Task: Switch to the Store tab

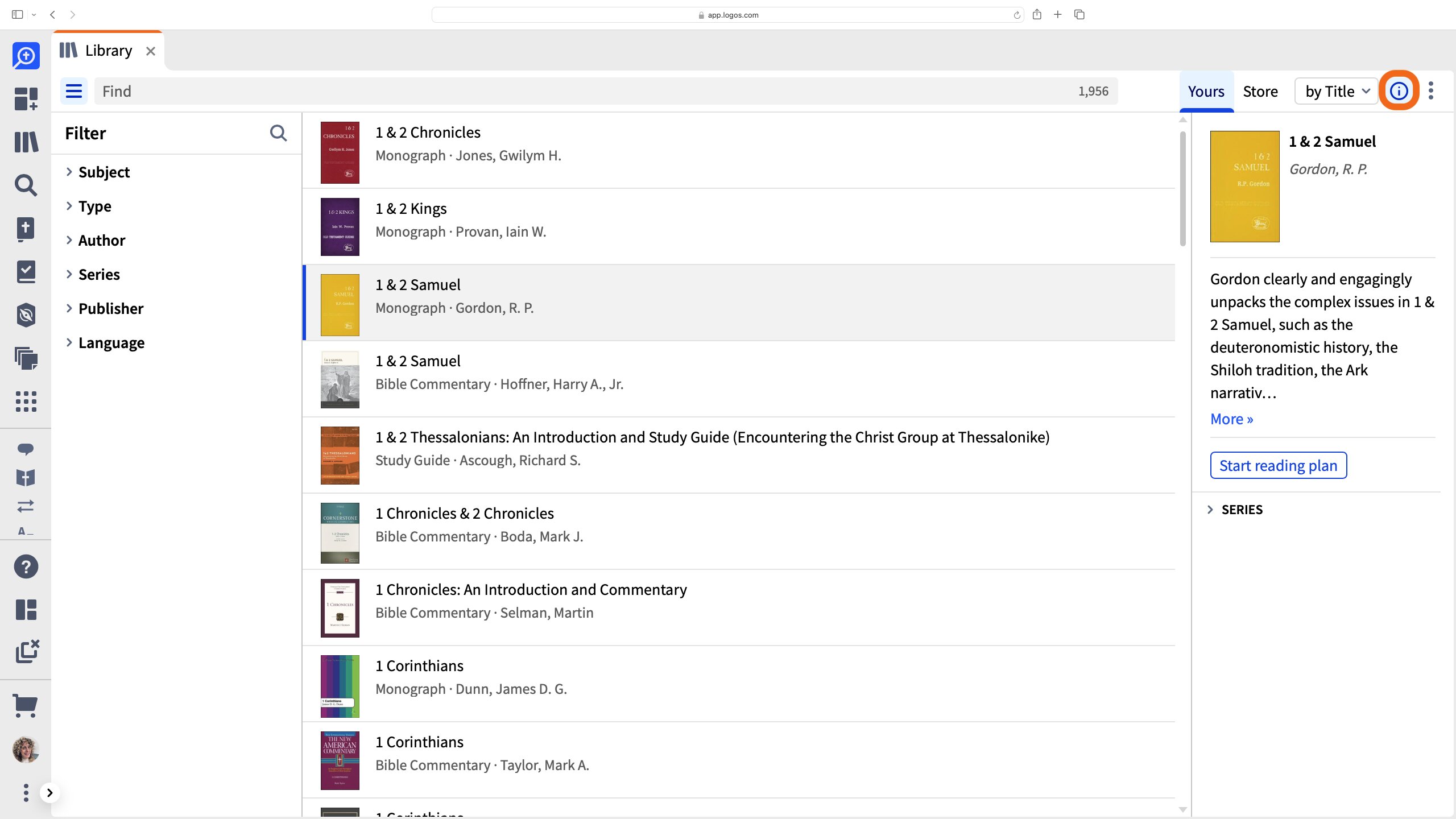Action: [1260, 91]
